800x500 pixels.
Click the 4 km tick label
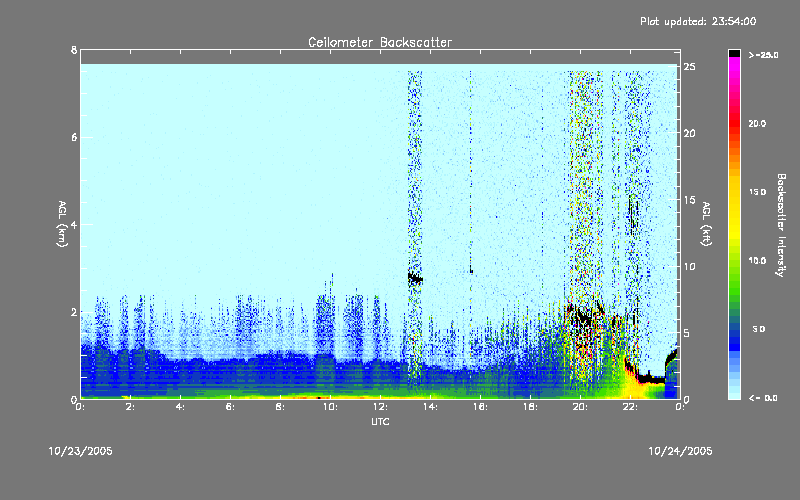pyautogui.click(x=74, y=224)
